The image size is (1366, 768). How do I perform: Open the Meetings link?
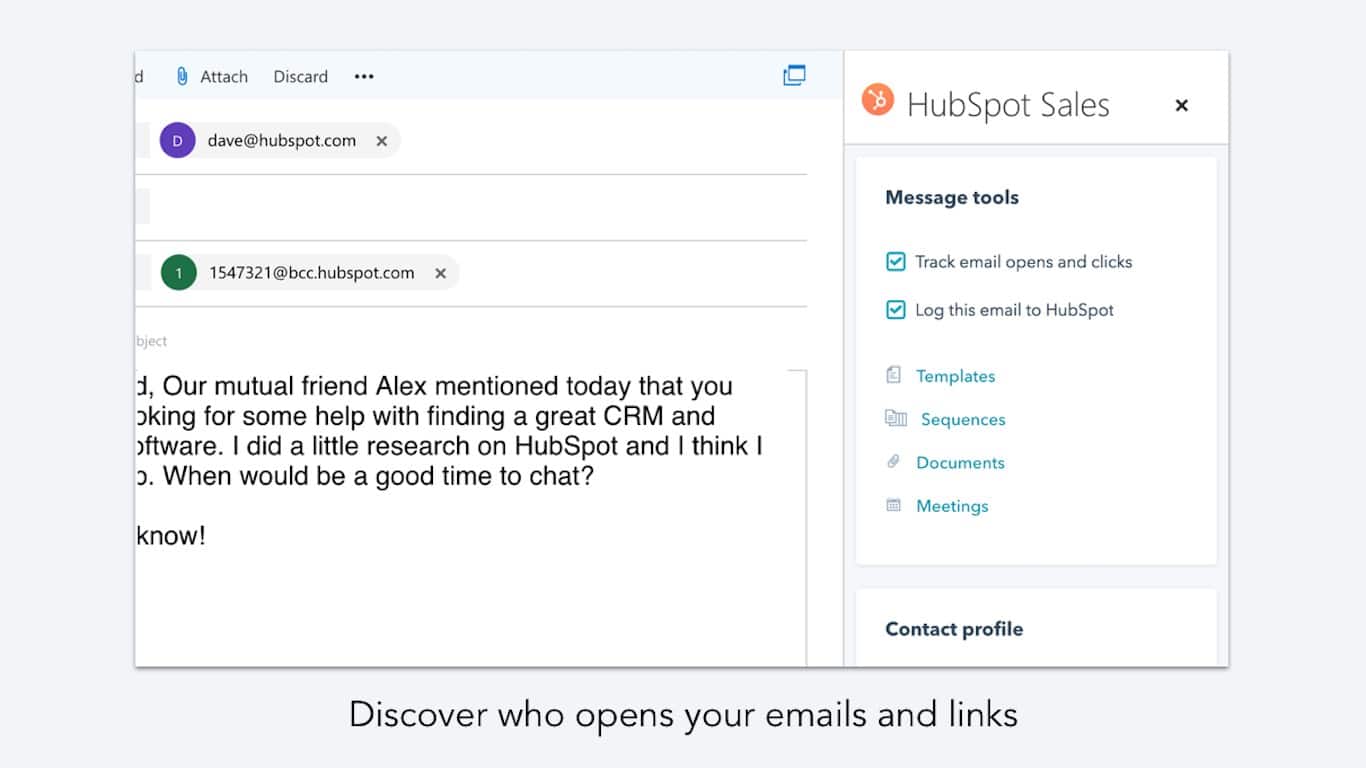952,506
